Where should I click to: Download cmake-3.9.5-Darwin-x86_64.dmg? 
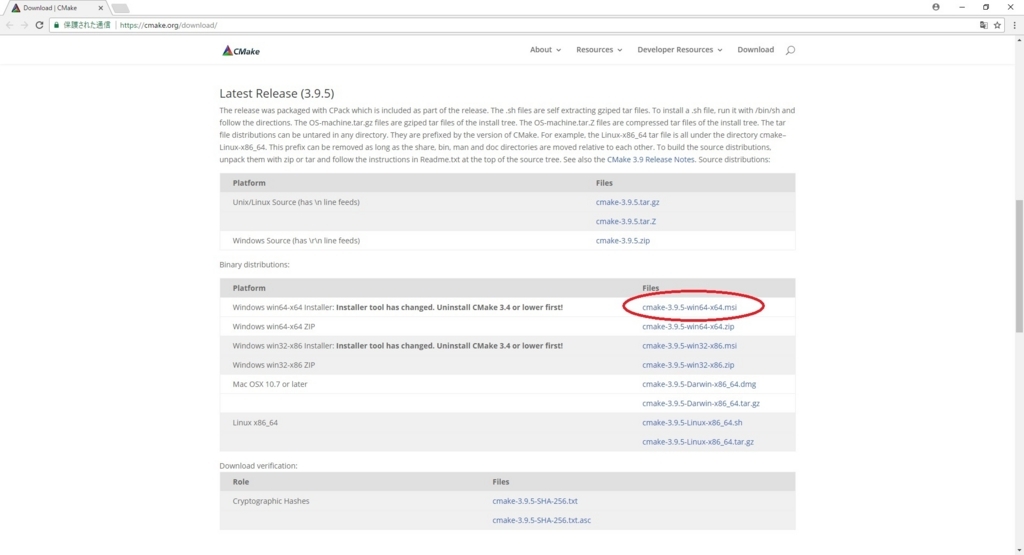(x=699, y=385)
